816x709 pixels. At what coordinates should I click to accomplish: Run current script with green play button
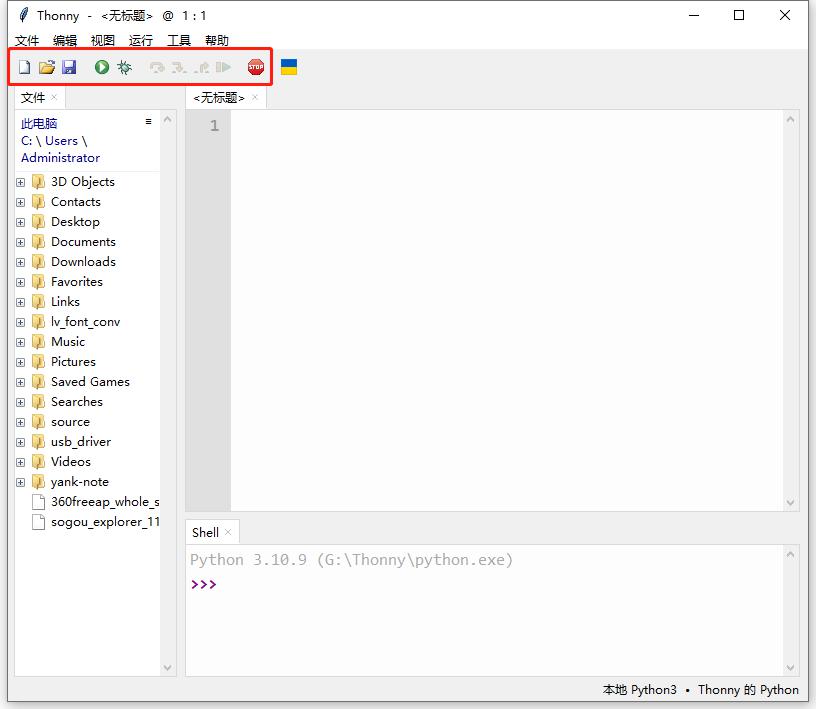102,67
